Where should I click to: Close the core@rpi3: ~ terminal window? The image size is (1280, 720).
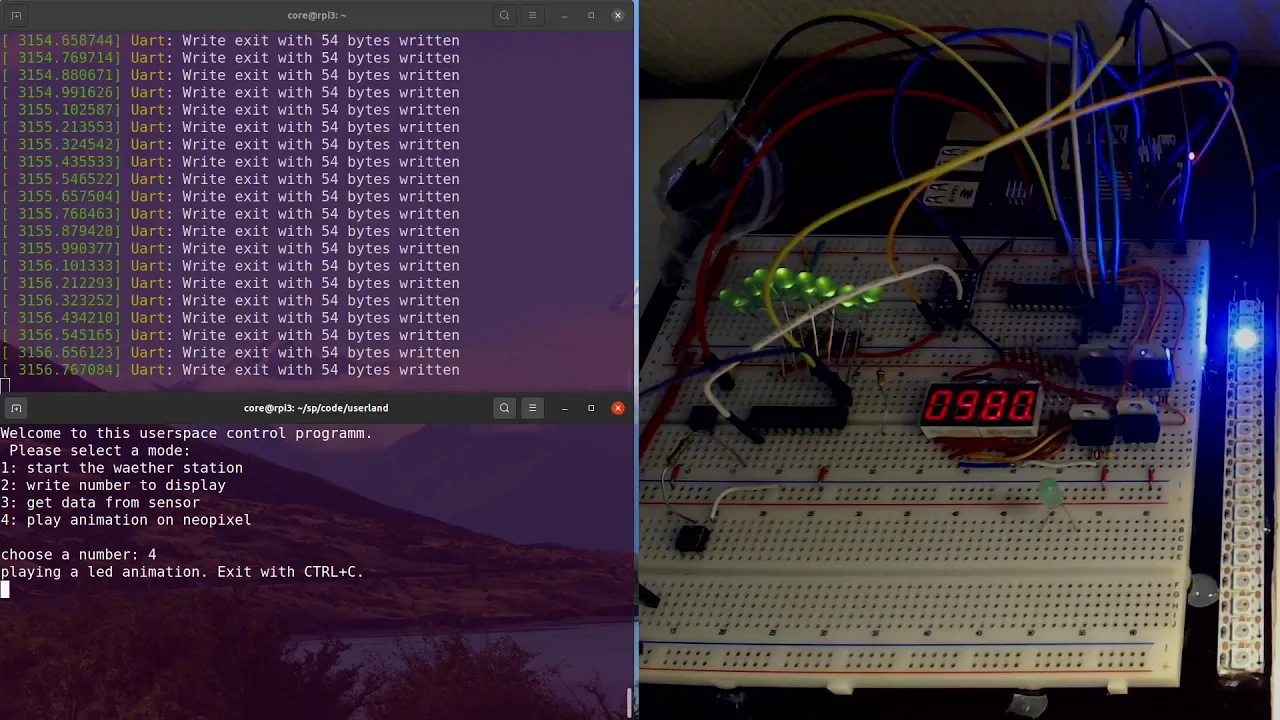pos(618,15)
